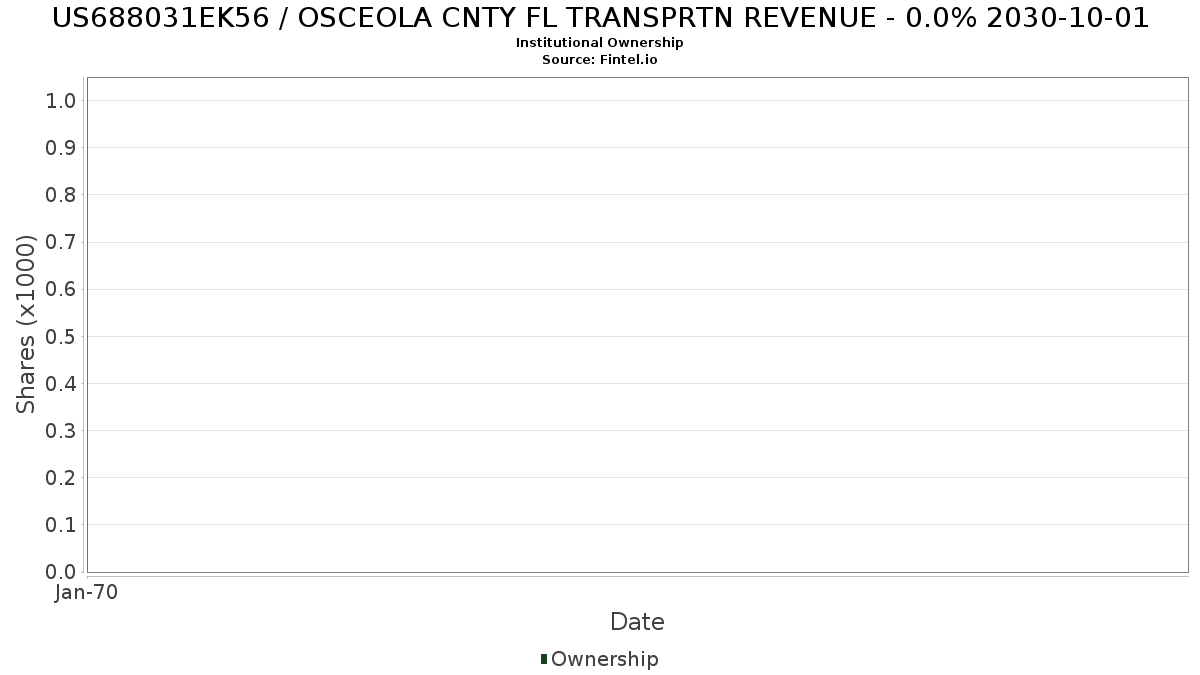The image size is (1200, 675).
Task: Select the Date x-axis title
Action: pyautogui.click(x=637, y=622)
